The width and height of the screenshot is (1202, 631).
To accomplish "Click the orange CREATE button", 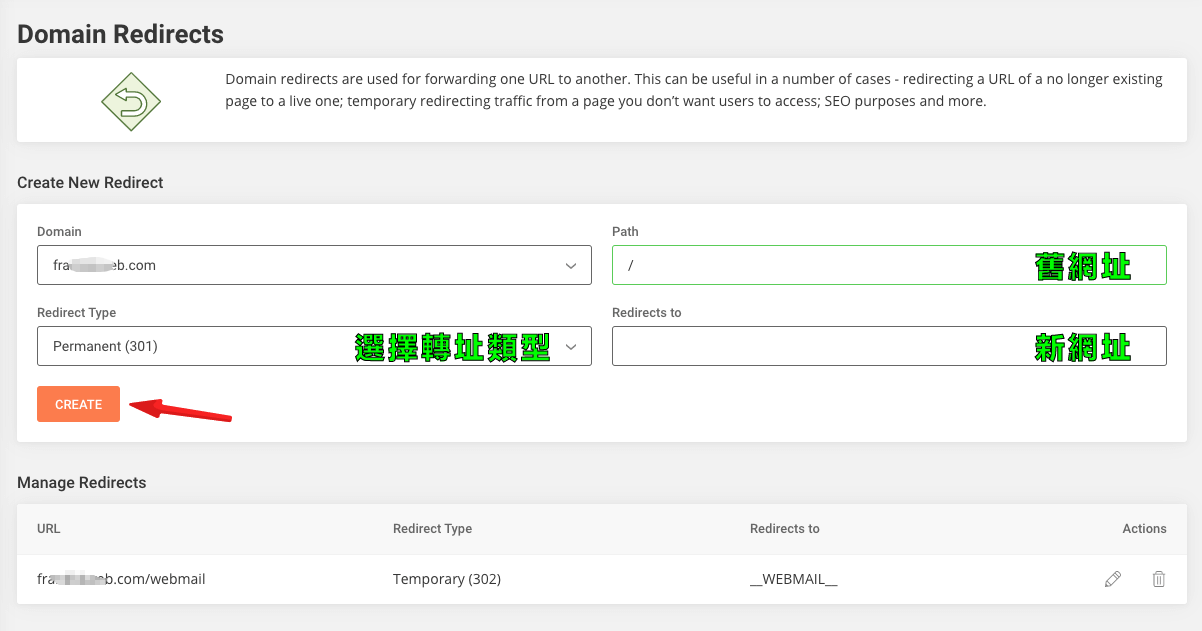I will (x=78, y=404).
